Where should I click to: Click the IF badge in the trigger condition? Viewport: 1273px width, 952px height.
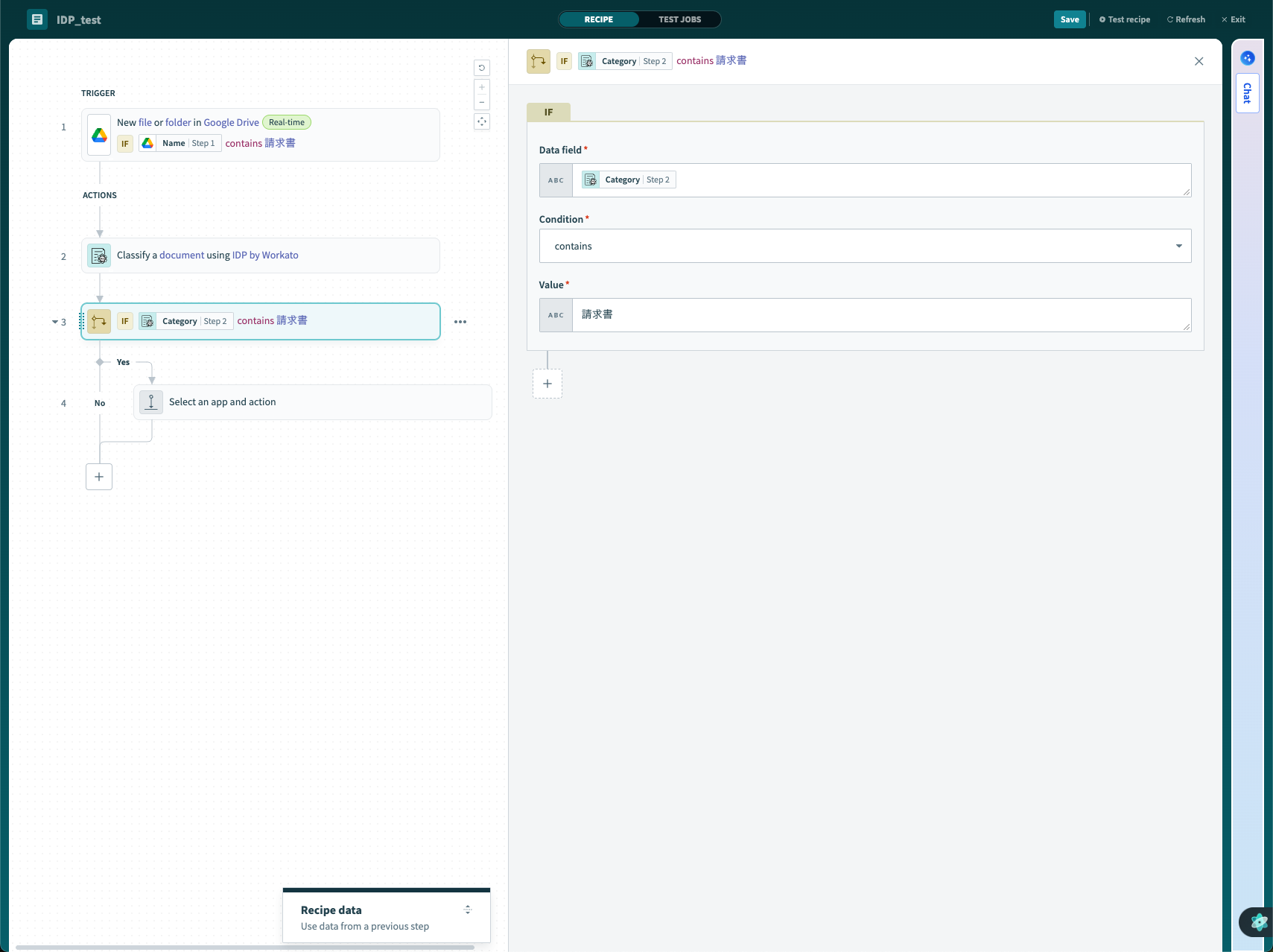125,144
